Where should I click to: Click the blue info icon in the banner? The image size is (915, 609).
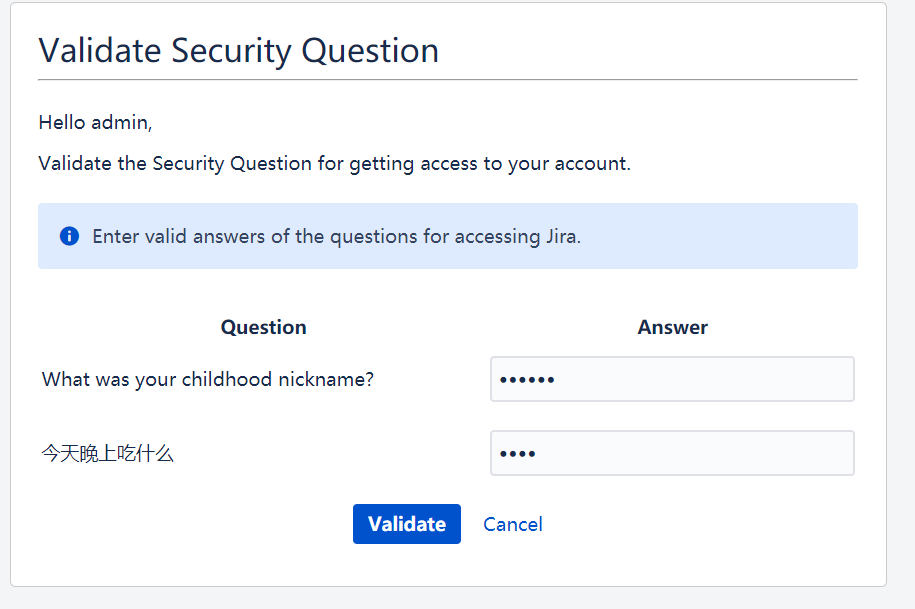pyautogui.click(x=69, y=236)
